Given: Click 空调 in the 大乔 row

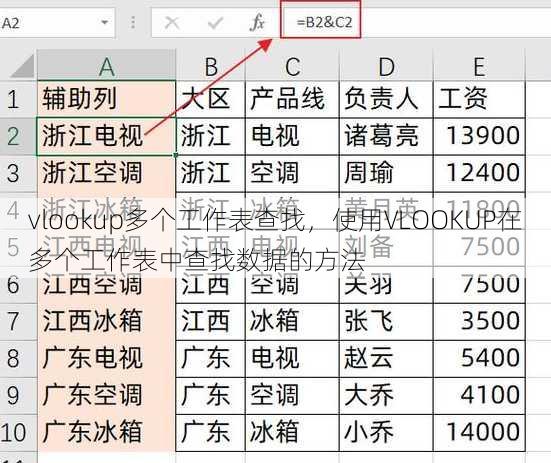Looking at the screenshot, I should (292, 396).
